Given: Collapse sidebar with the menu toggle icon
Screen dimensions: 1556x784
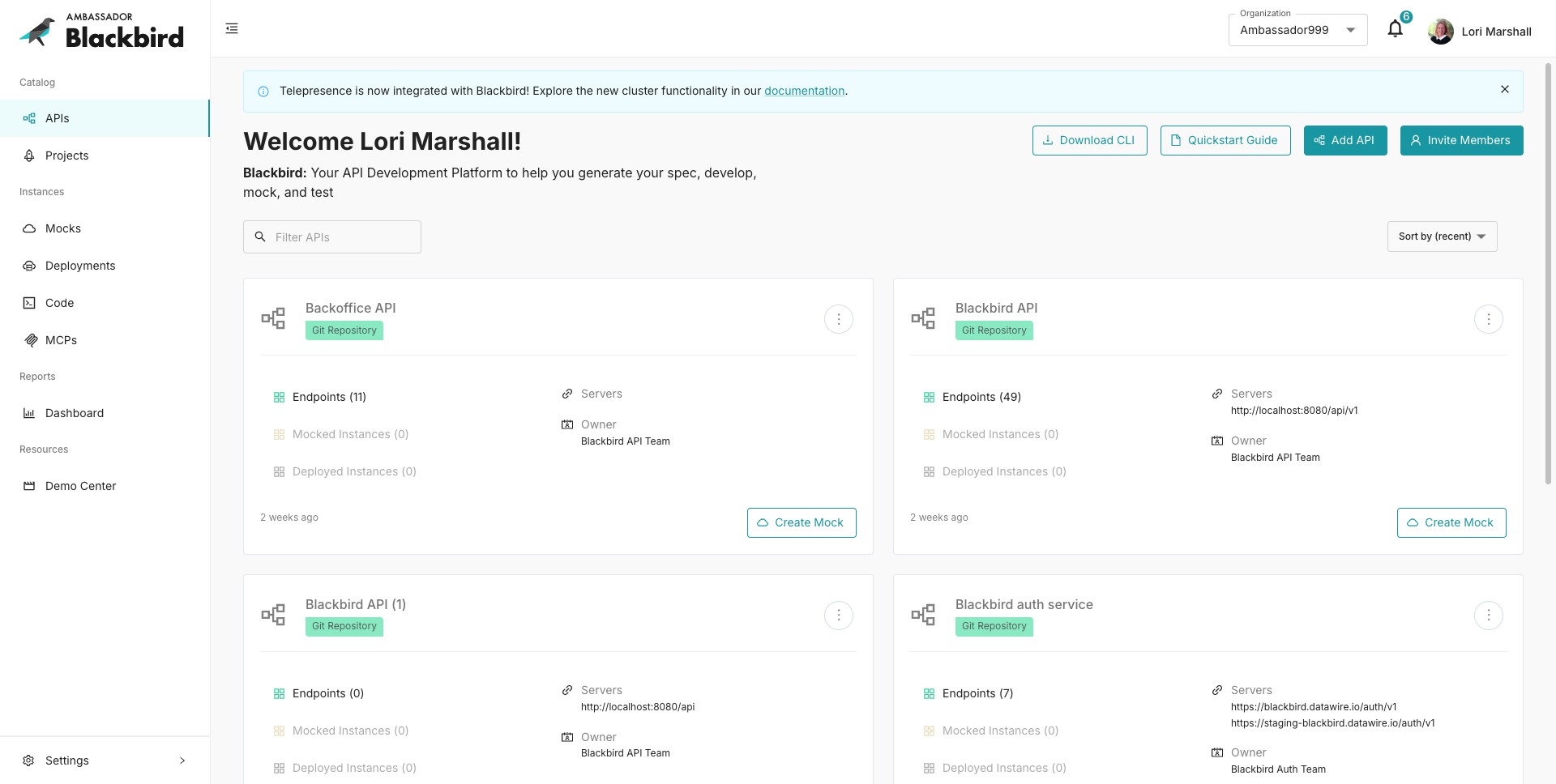Looking at the screenshot, I should coord(232,28).
